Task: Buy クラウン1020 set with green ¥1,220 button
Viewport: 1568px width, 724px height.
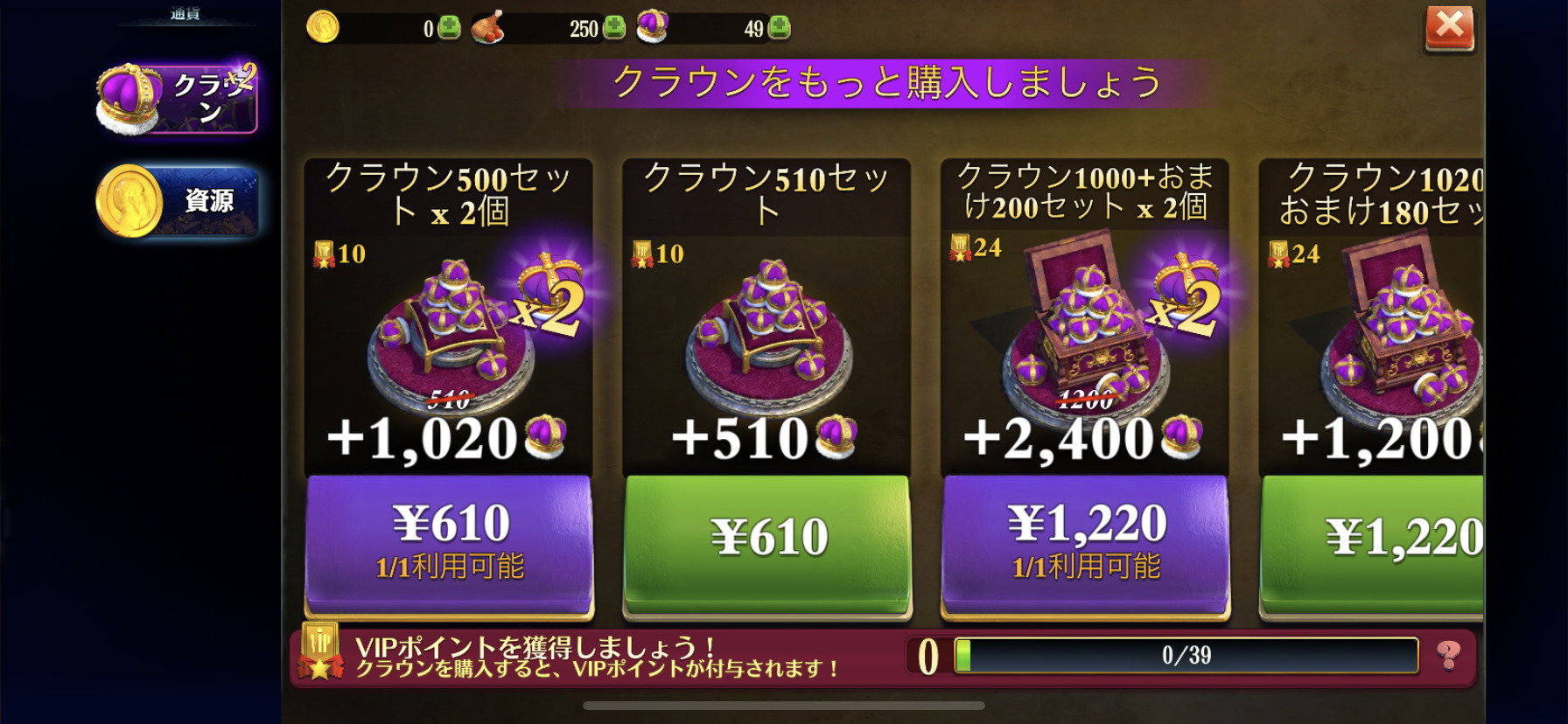Action: point(1372,544)
